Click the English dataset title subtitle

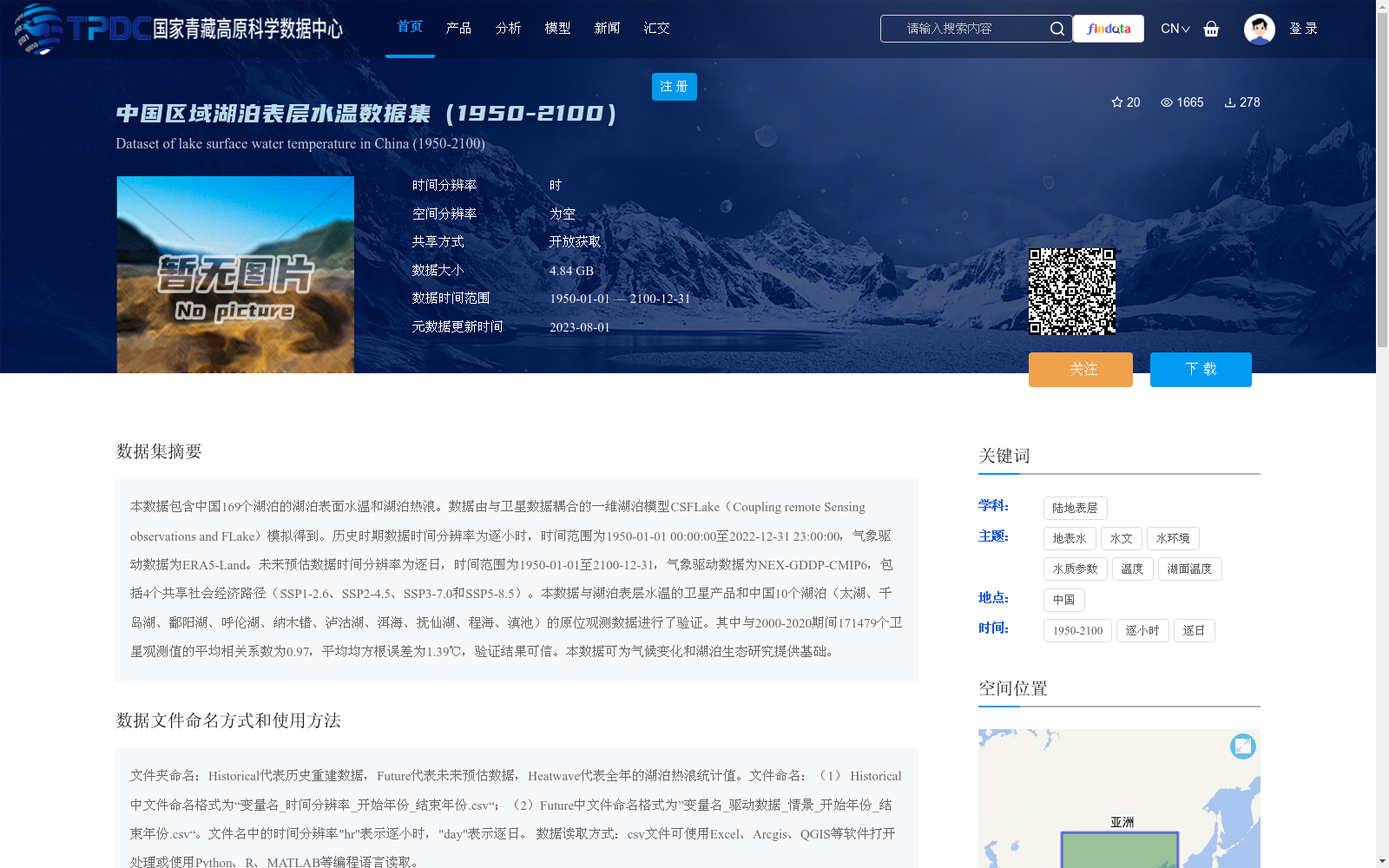coord(300,144)
